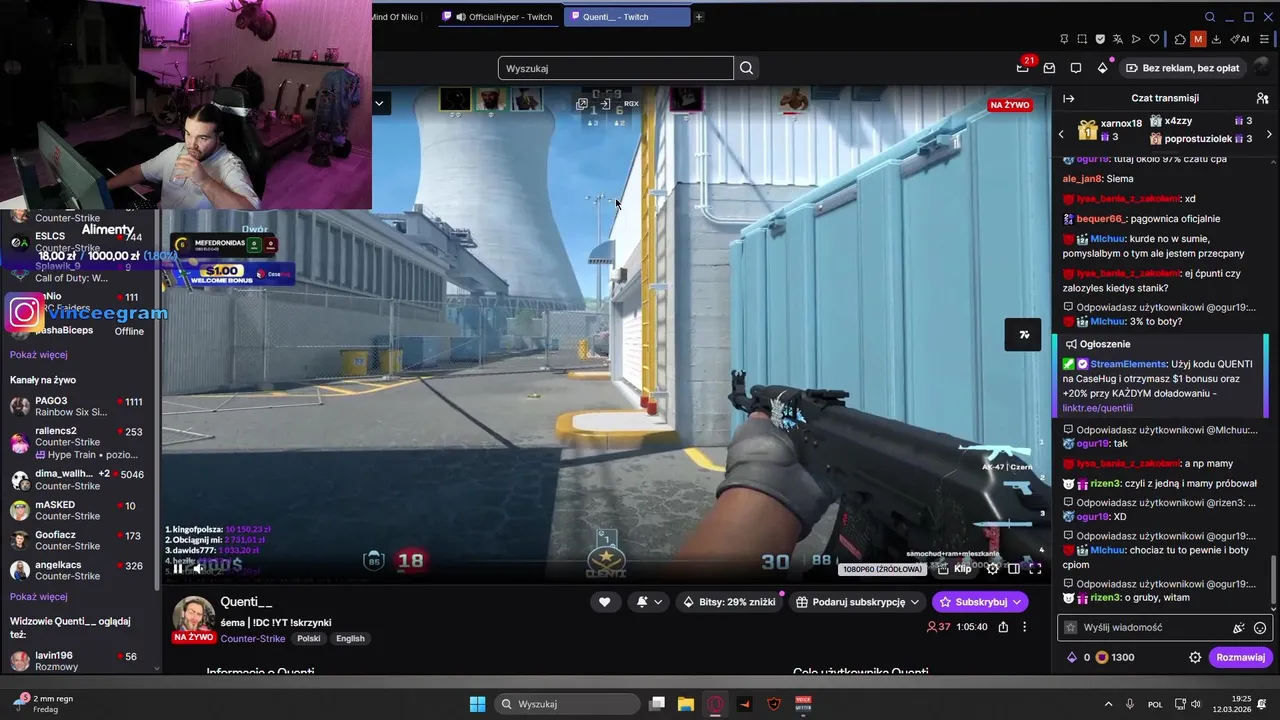Open the PAGO3 channel in the sidebar

tap(80, 406)
